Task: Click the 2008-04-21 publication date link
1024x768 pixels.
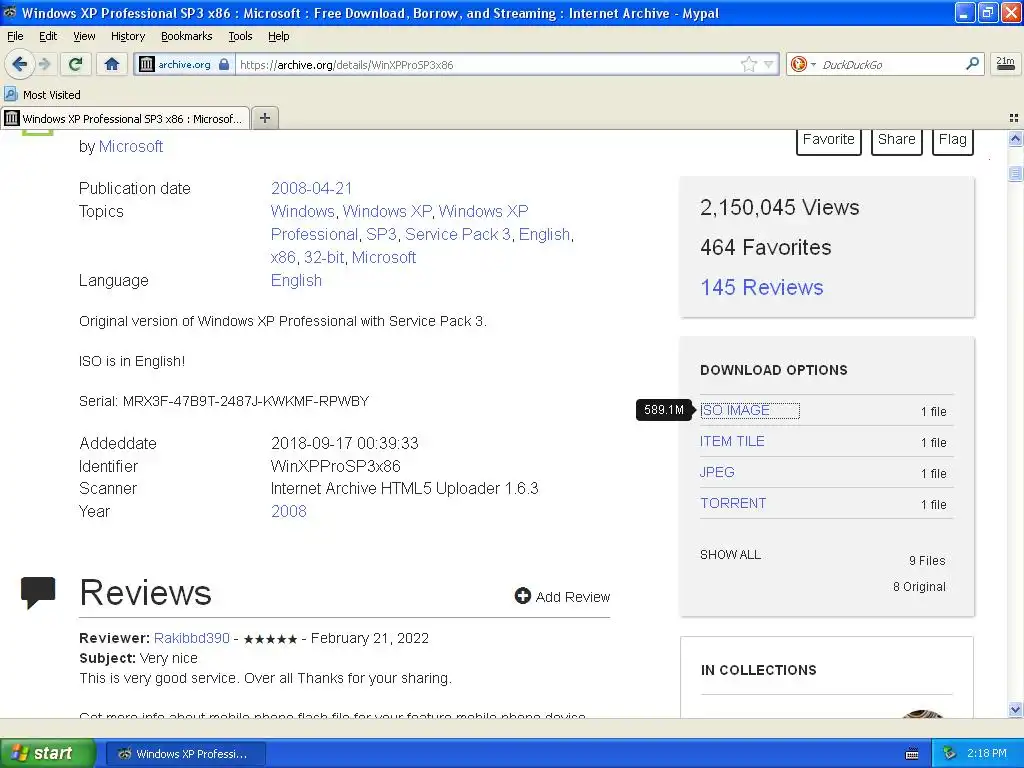Action: pyautogui.click(x=312, y=188)
